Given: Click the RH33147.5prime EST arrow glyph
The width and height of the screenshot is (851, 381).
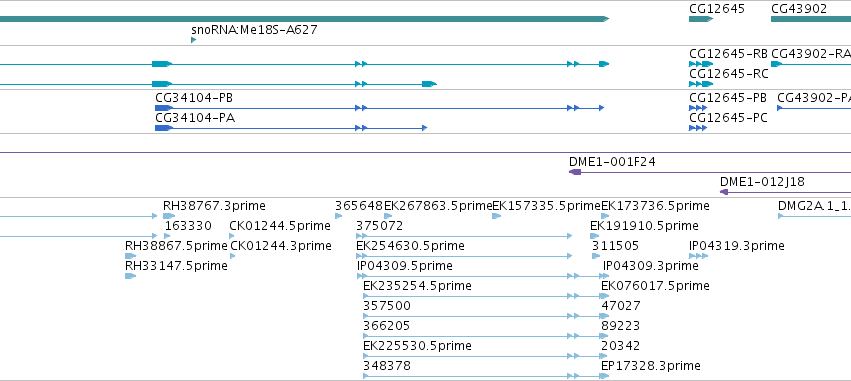Looking at the screenshot, I should click(130, 276).
